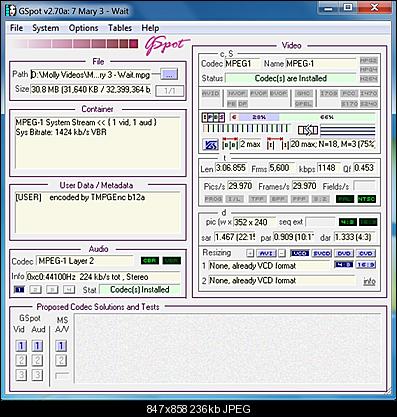Click the audio Codec field 'MPEG-1 Layer 2'
Screen dimensions: 397x417
[84, 261]
